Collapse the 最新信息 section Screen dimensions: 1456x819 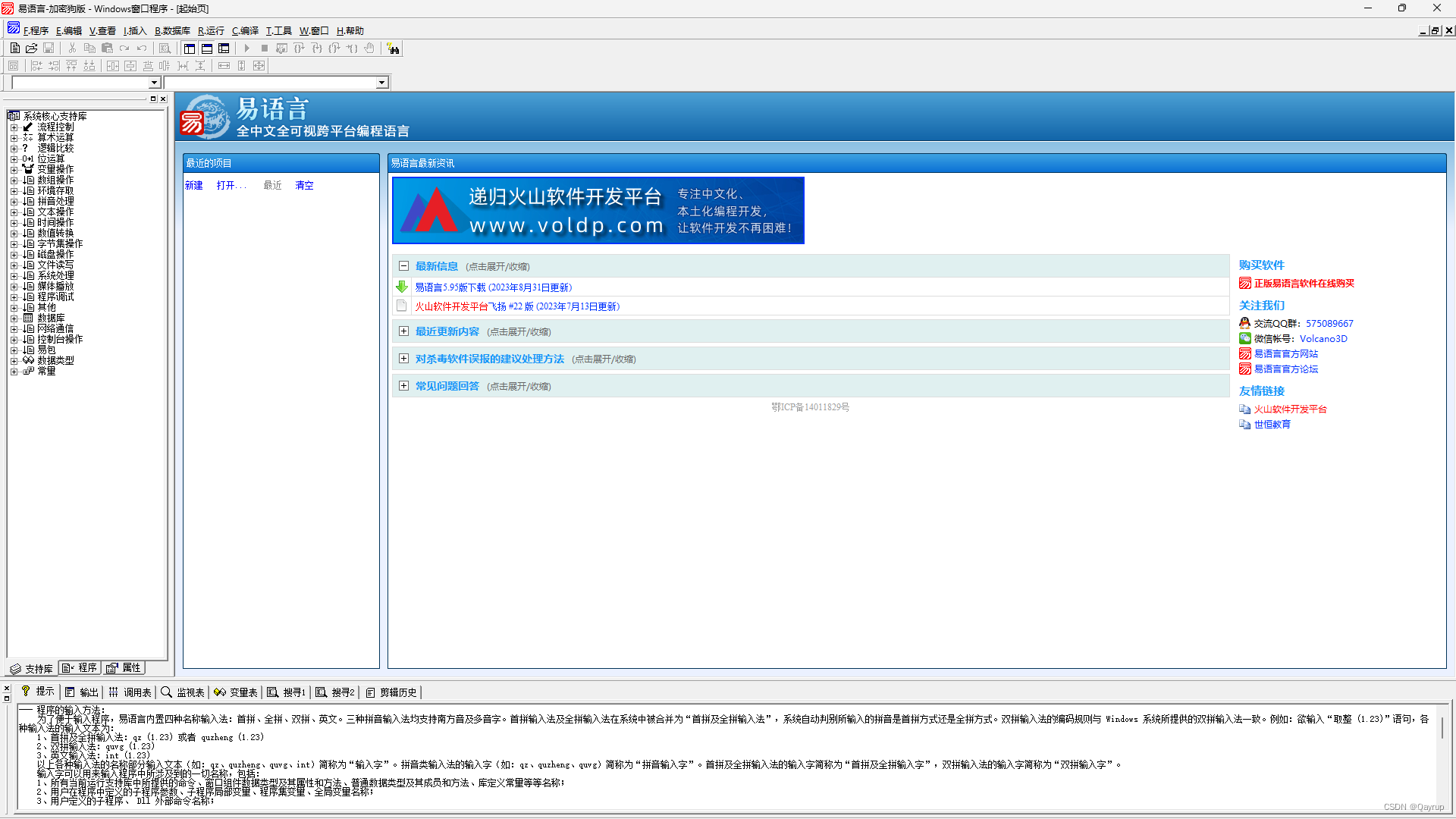[x=403, y=266]
